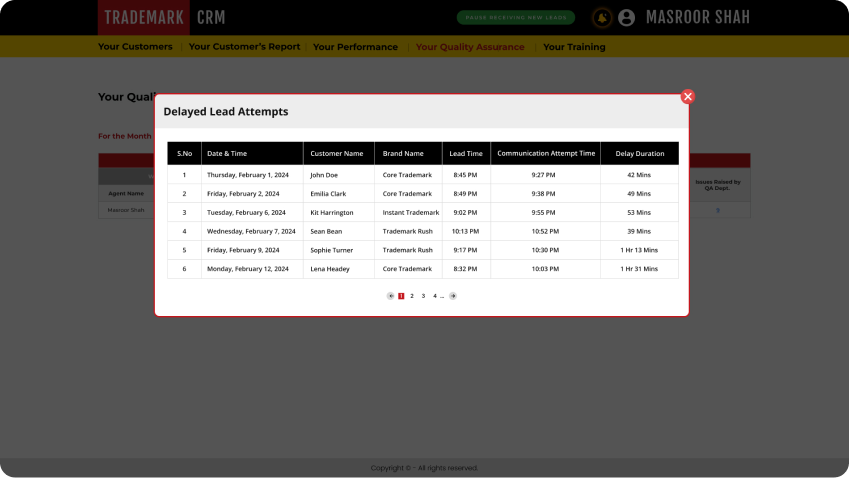Image resolution: width=849 pixels, height=478 pixels.
Task: Open the user profile avatar icon
Action: [627, 18]
